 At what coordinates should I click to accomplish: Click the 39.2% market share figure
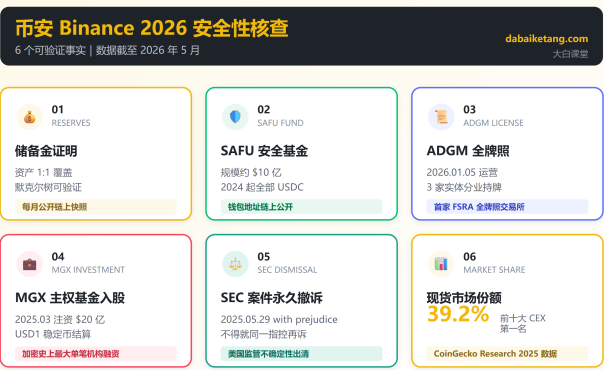pos(458,314)
